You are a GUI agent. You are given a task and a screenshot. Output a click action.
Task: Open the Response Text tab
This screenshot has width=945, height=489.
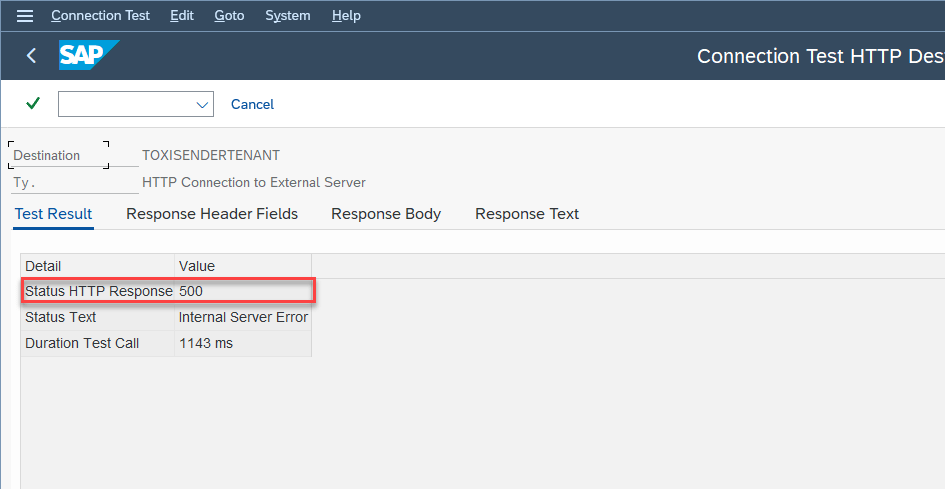tap(527, 214)
